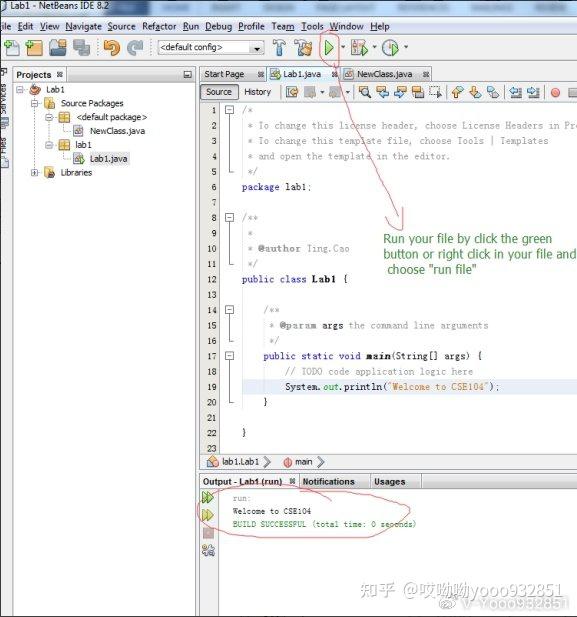The width and height of the screenshot is (577, 617).
Task: Click the Stop icon in Output panel
Action: click(x=208, y=533)
